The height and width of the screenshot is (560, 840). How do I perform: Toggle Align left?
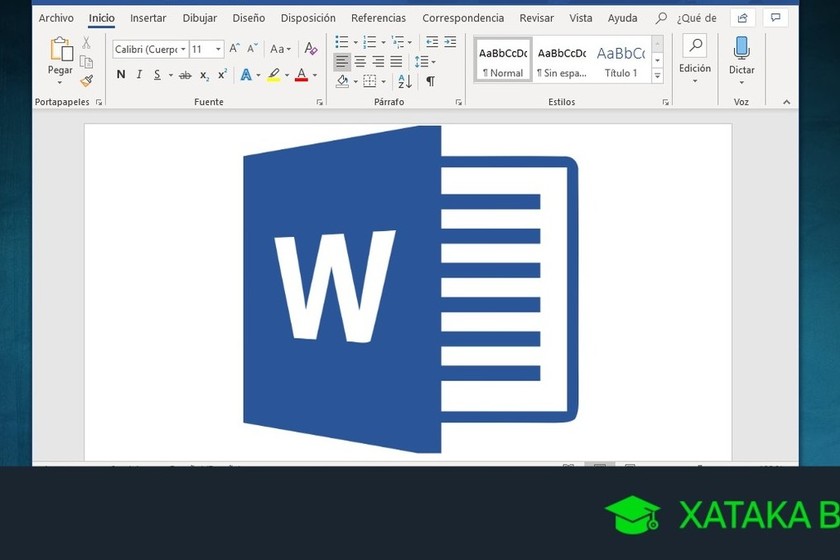tap(342, 62)
